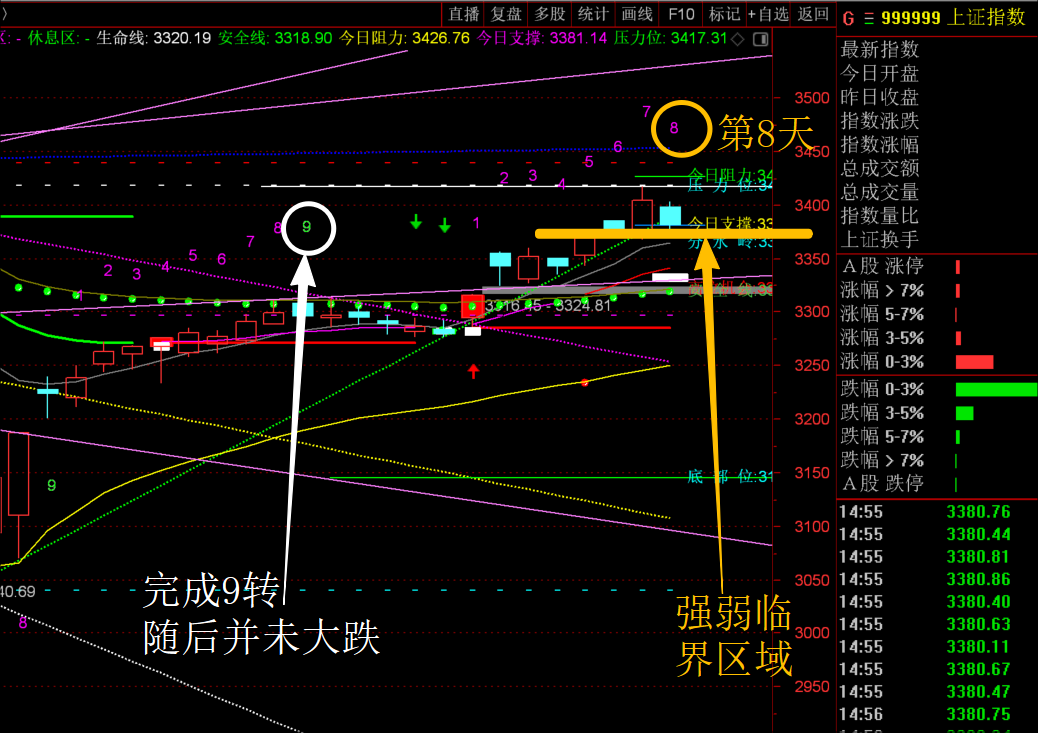Click the A股 跌停 row
Image resolution: width=1038 pixels, height=733 pixels.
tap(937, 483)
